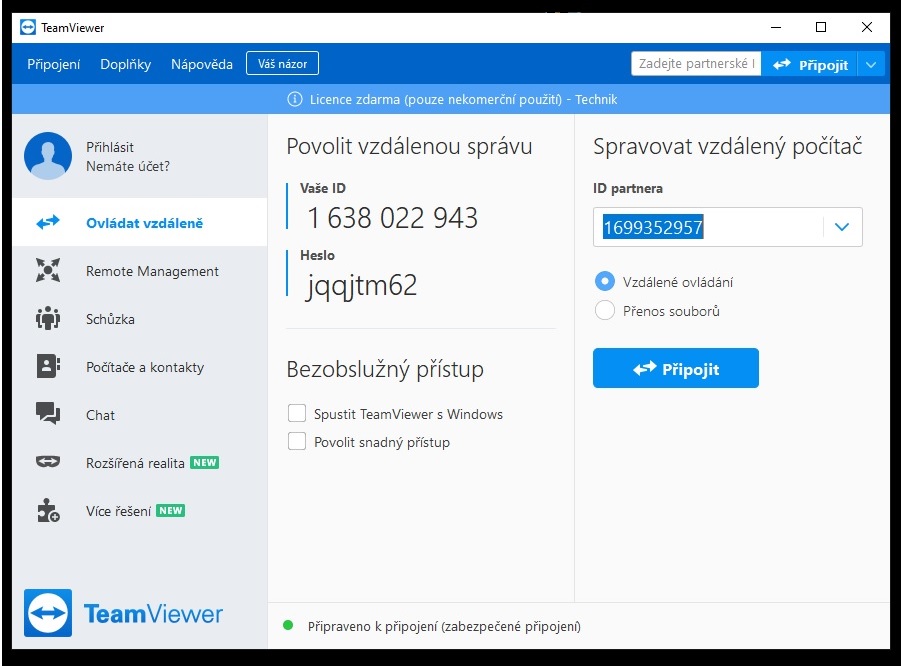Click the Více řešení puzzle icon

click(x=48, y=510)
